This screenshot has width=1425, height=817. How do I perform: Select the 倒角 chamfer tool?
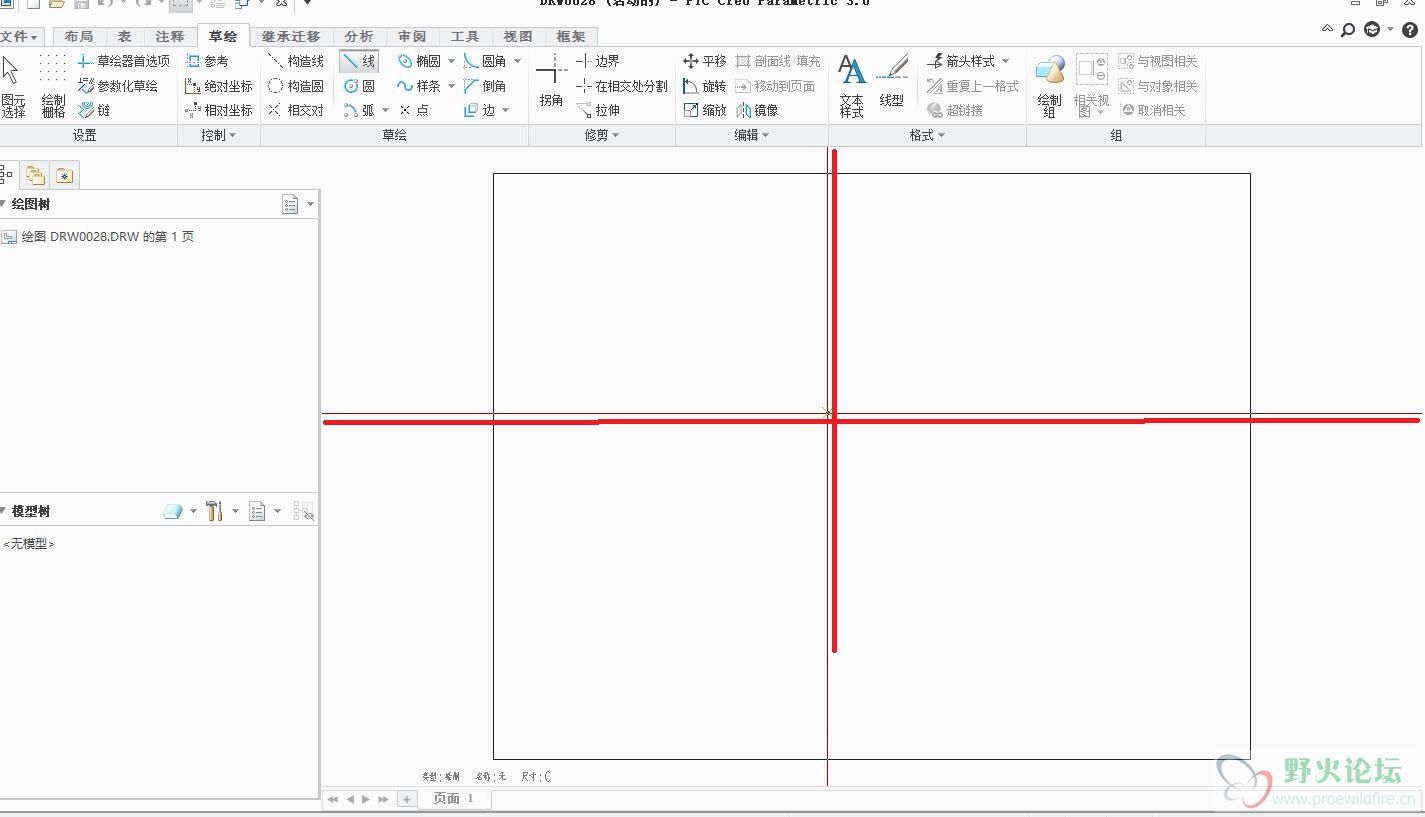click(485, 86)
